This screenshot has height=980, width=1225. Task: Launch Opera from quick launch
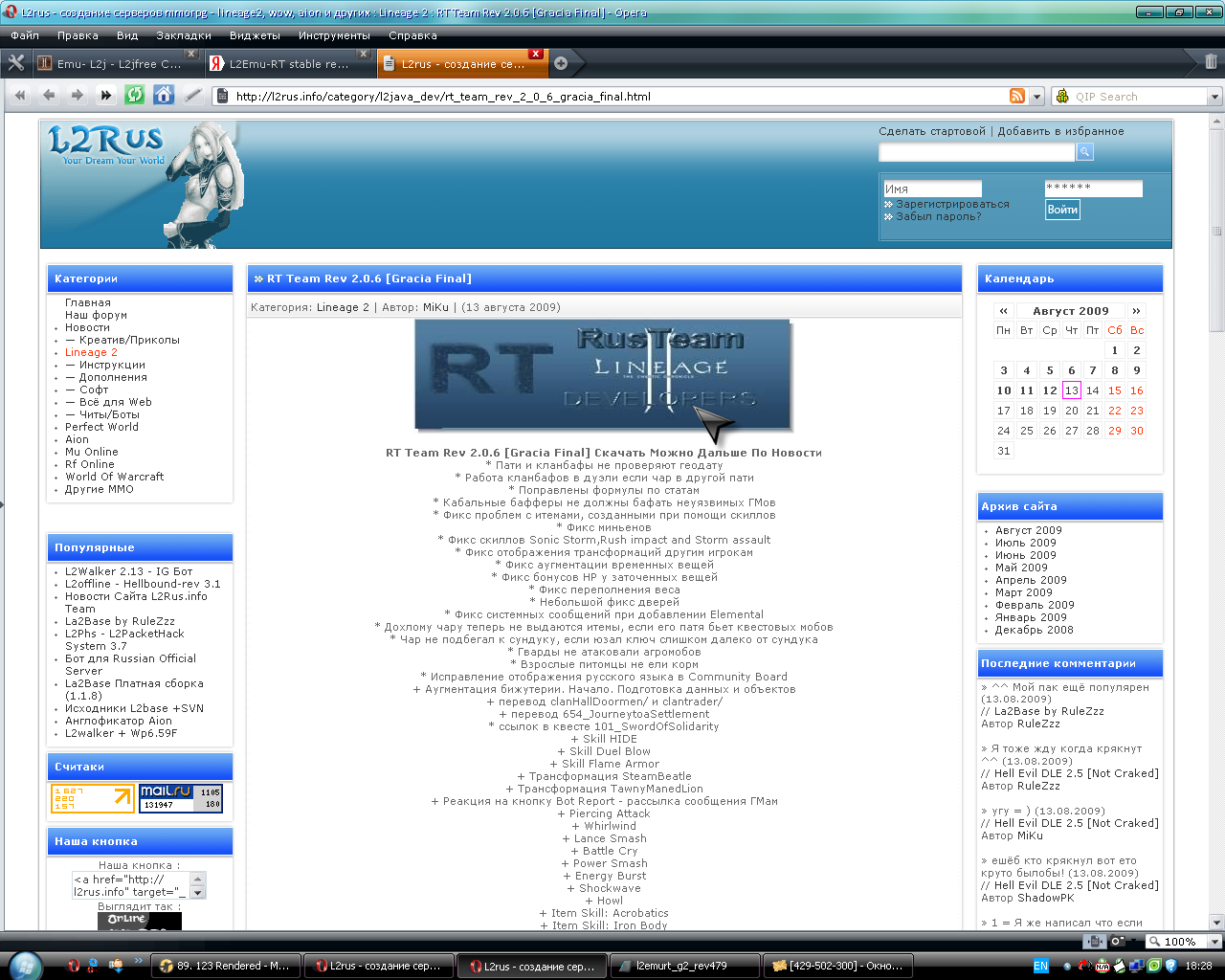pos(74,966)
